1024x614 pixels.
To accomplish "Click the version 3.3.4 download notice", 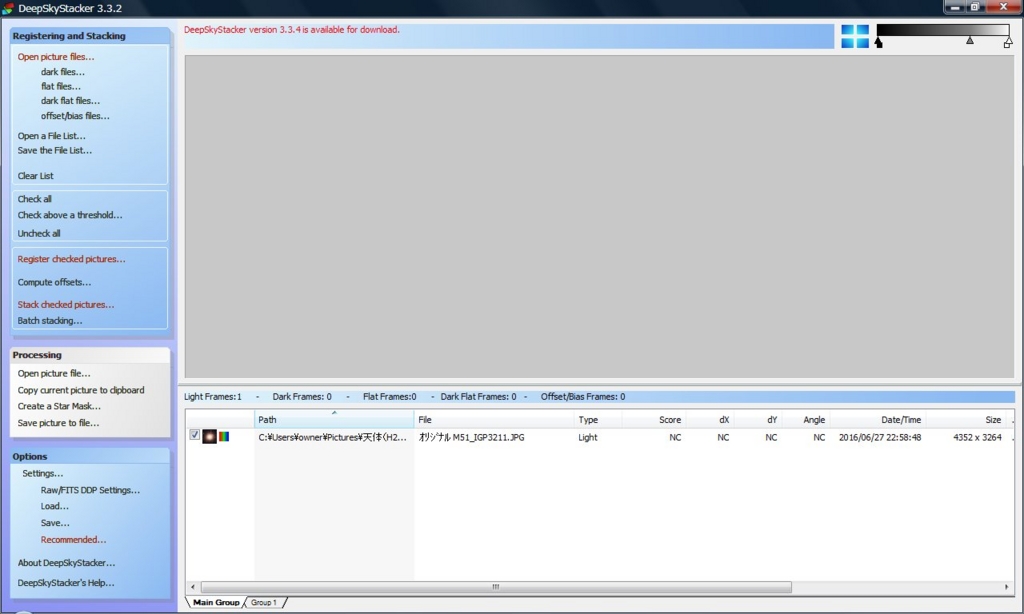I will [292, 29].
